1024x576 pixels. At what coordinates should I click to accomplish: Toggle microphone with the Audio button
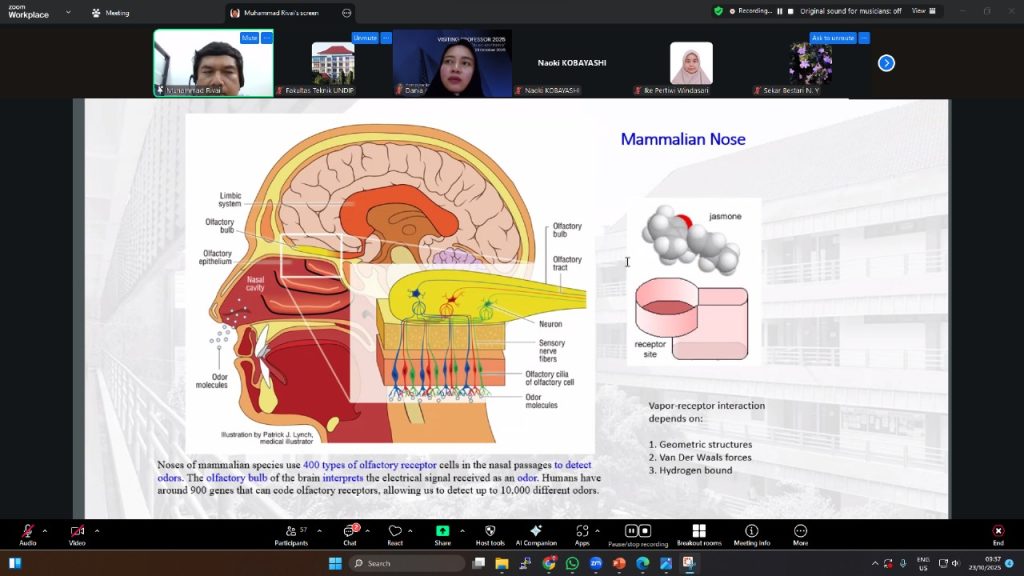pos(27,531)
